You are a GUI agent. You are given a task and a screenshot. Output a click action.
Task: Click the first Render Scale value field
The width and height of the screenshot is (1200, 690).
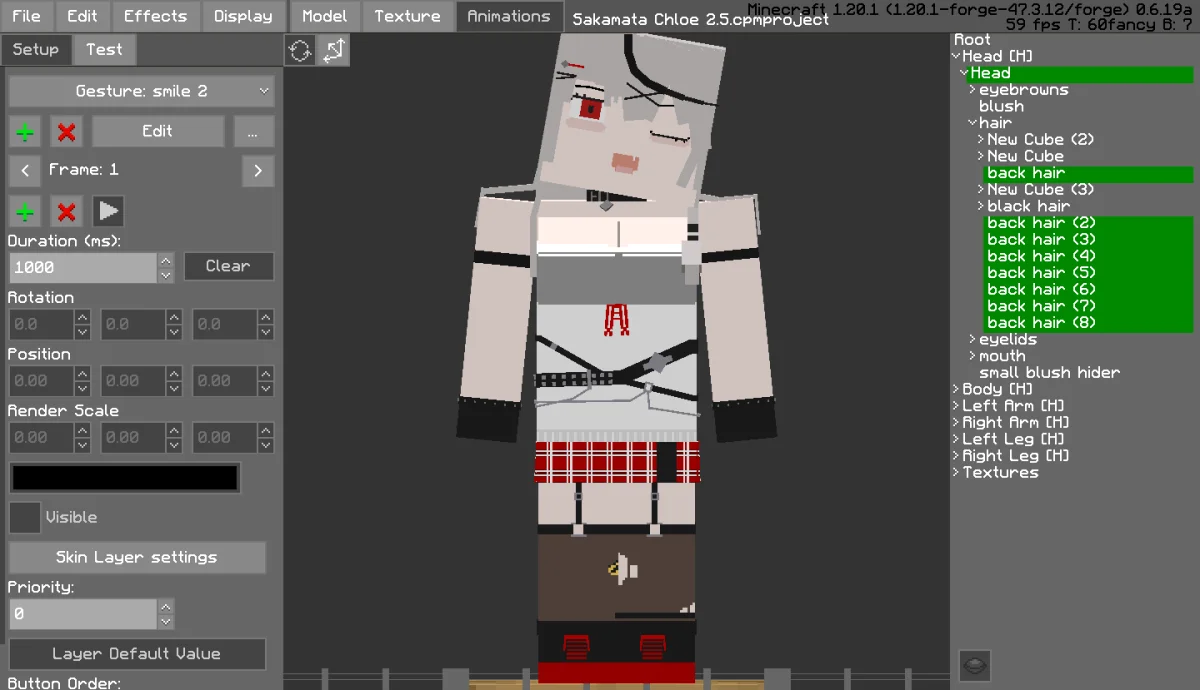(x=41, y=437)
